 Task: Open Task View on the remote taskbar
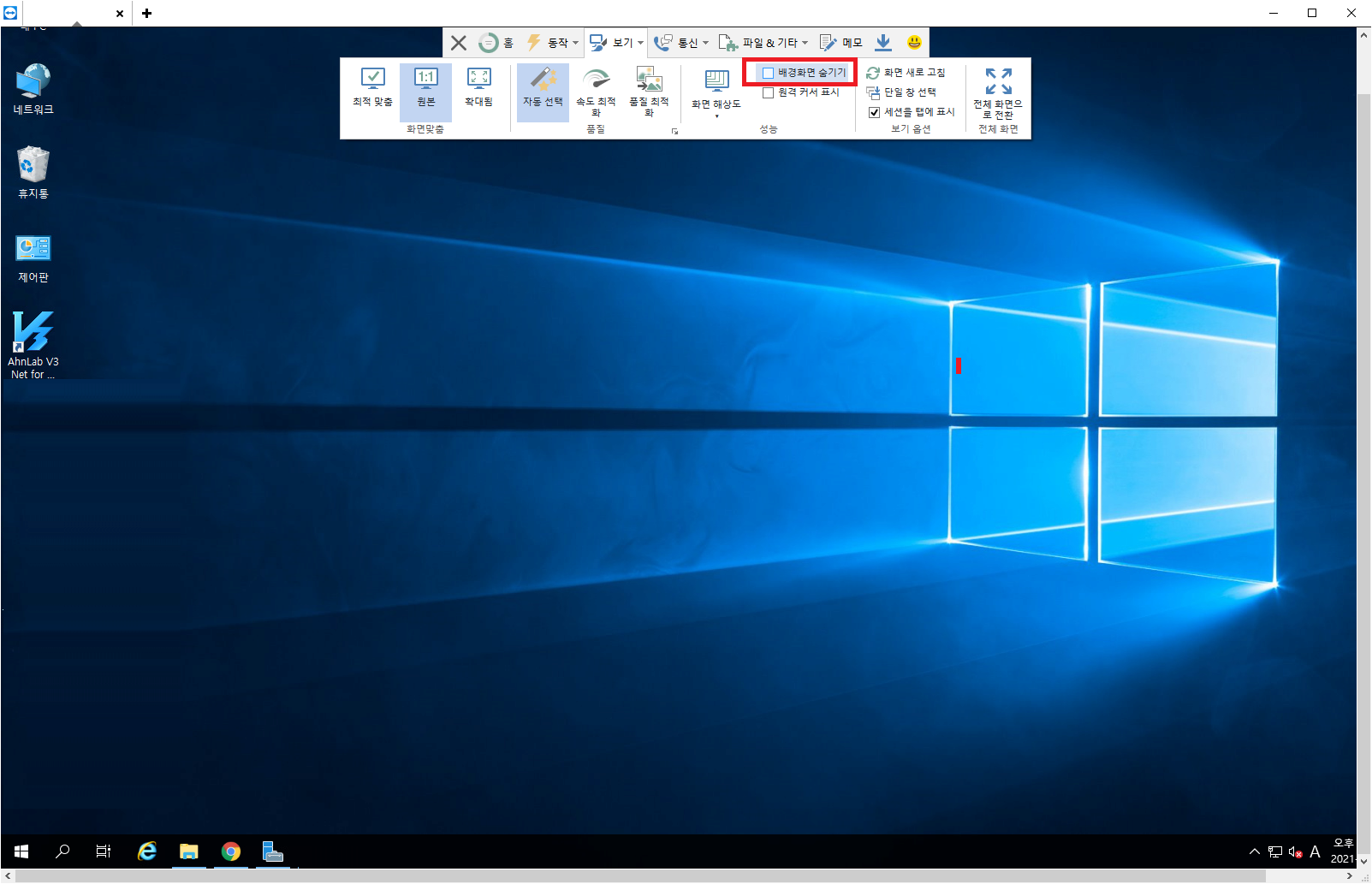(x=104, y=851)
